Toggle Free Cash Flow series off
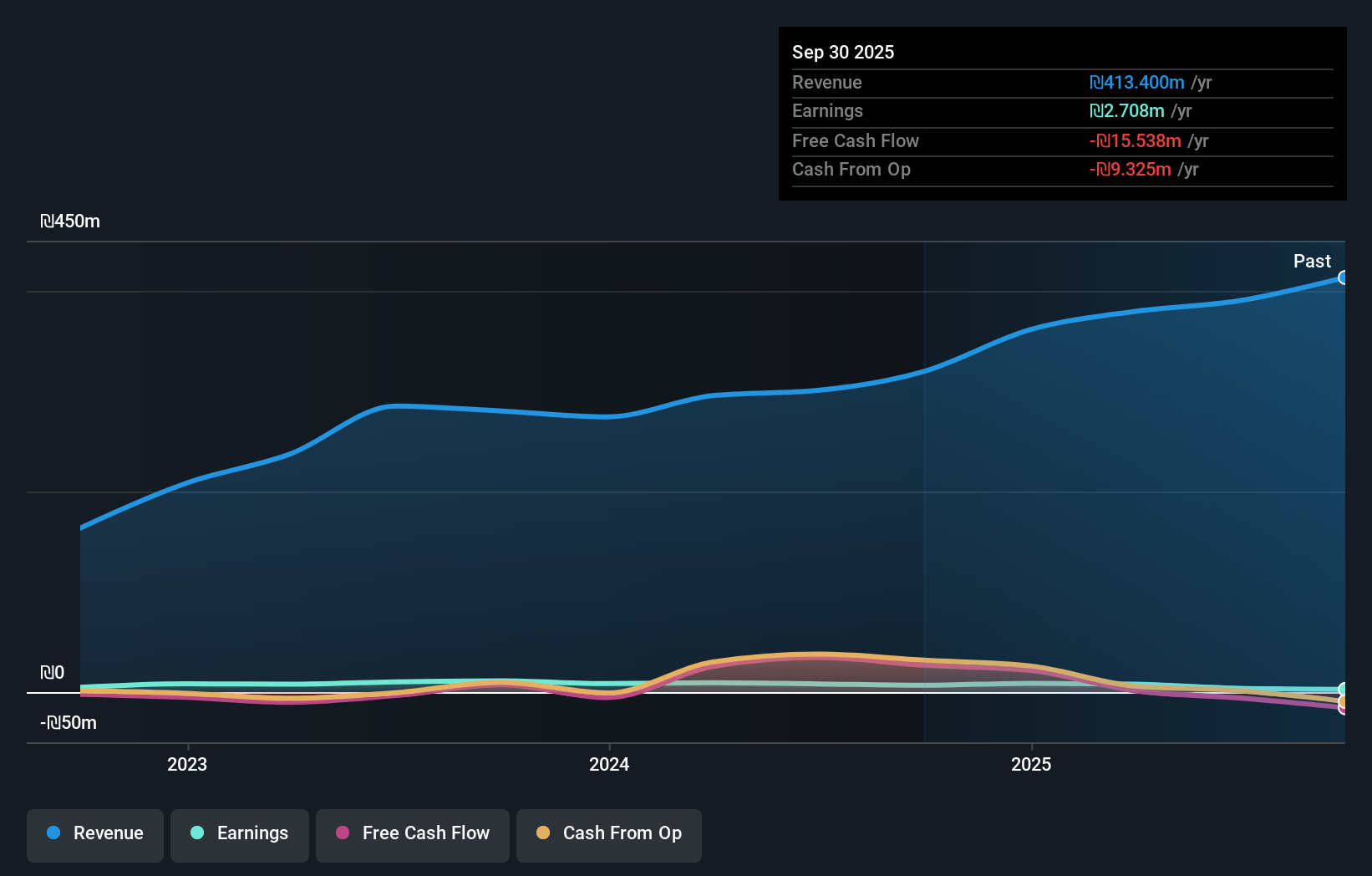1372x876 pixels. coord(412,833)
